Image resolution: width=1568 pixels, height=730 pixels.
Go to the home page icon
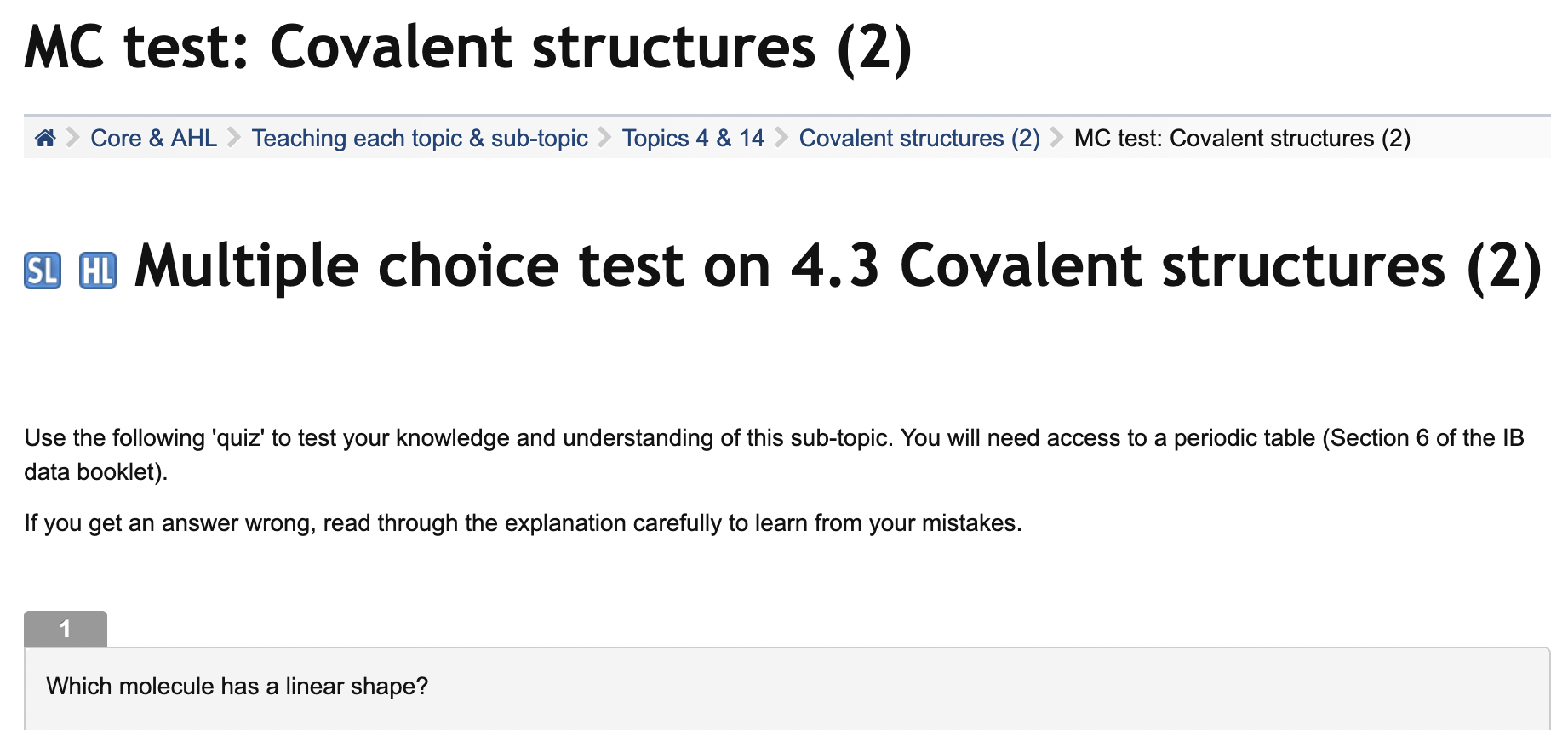[45, 138]
